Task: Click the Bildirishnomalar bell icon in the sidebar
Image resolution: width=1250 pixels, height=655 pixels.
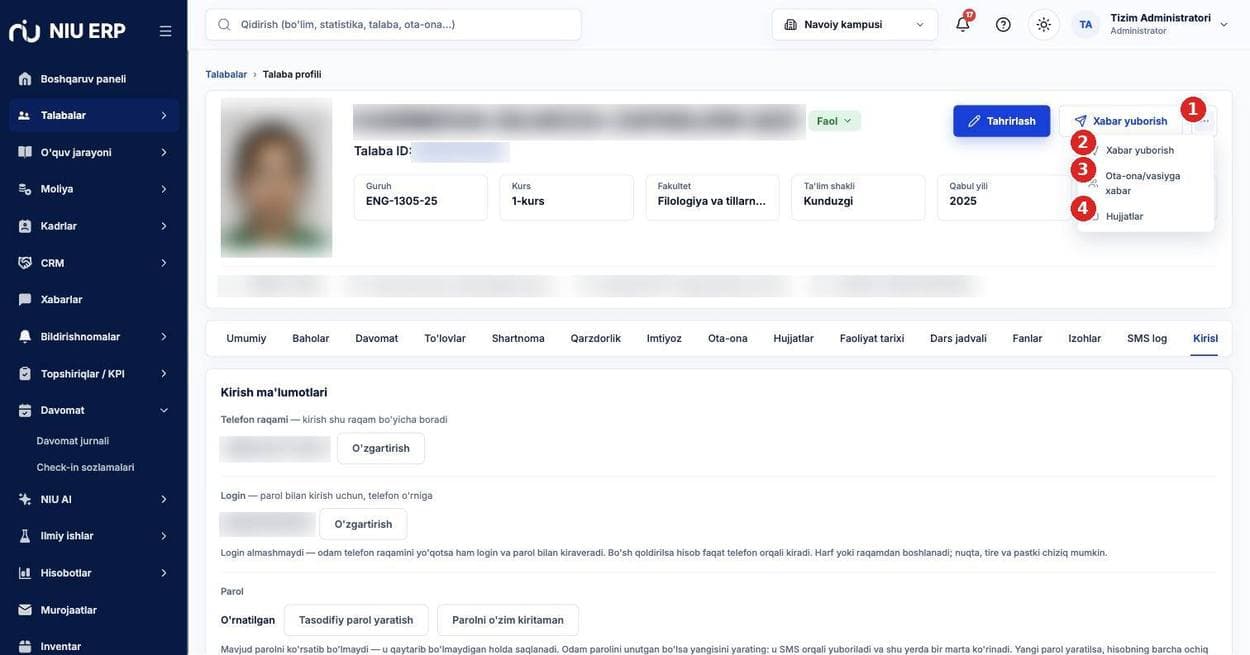Action: [25, 337]
